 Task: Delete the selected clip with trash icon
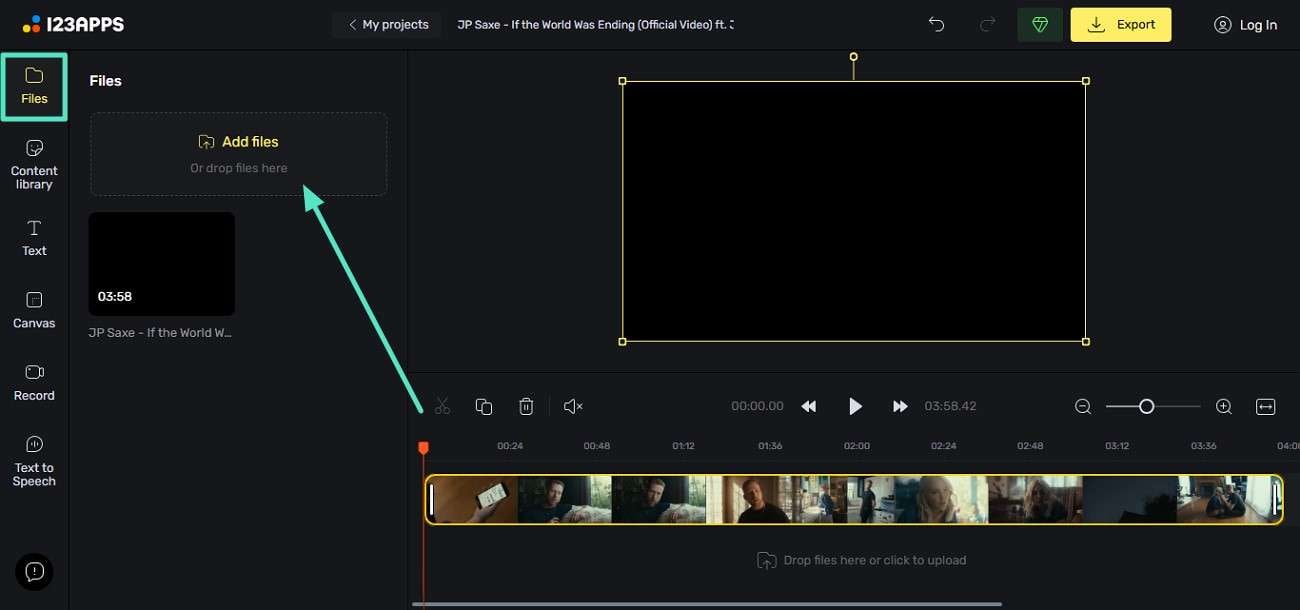(x=526, y=406)
